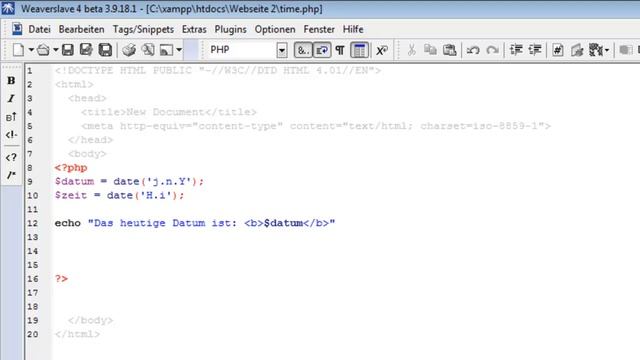Click the document icon left of Datei
The image size is (640, 360).
17,29
